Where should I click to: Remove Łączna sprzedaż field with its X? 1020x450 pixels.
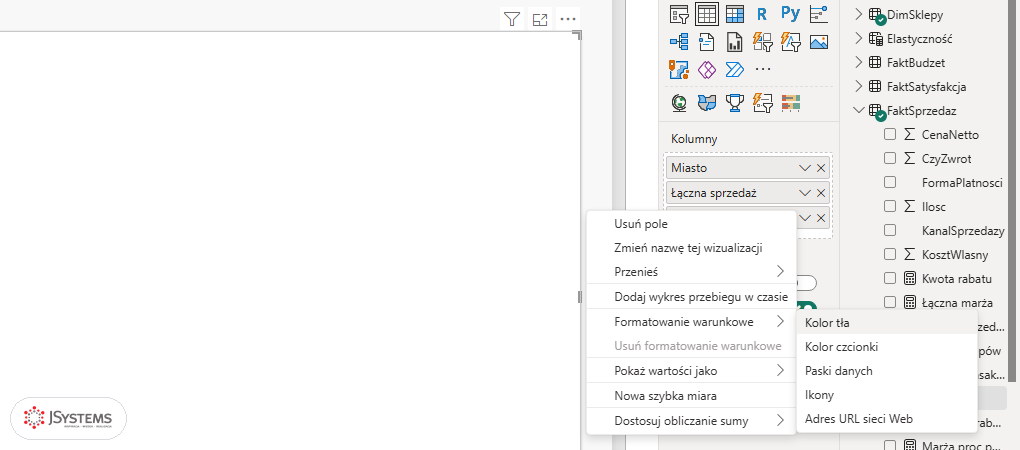point(821,192)
